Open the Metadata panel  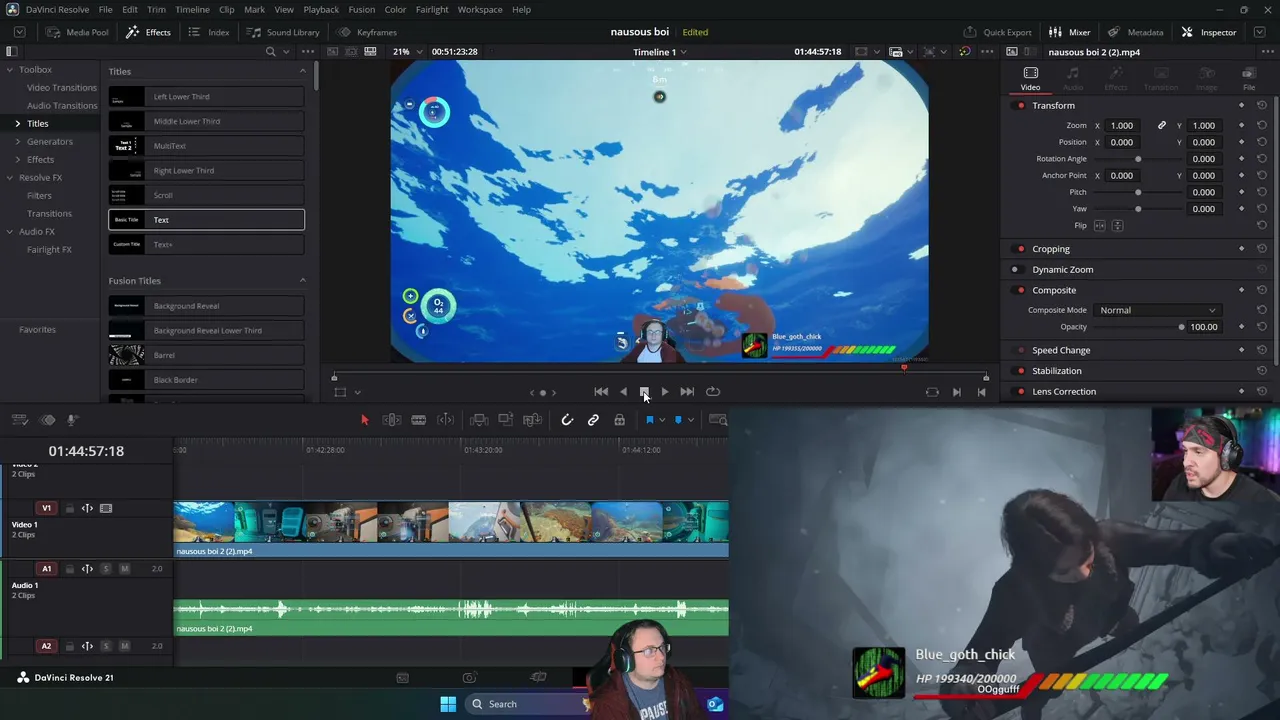(1135, 32)
